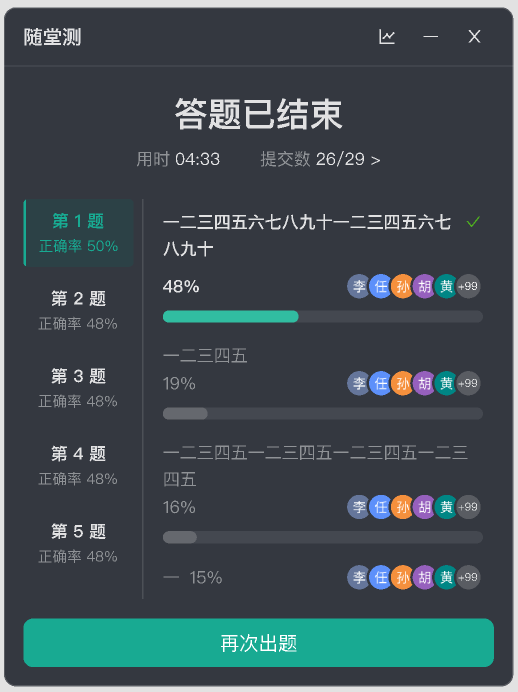Screen dimensions: 518x692
Task: Click 胡 avatar in the 15% option
Action: click(x=424, y=577)
